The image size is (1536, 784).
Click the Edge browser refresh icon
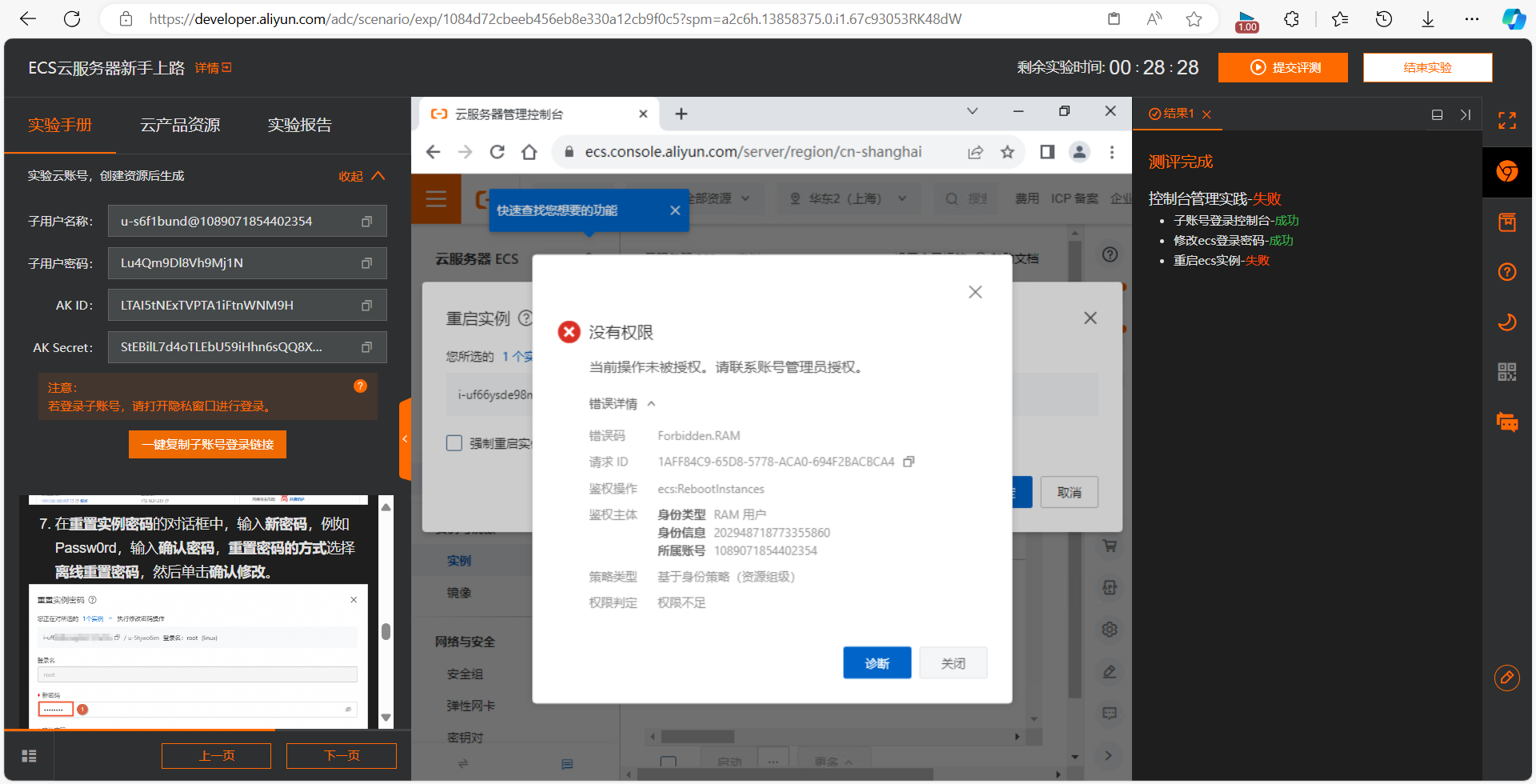[72, 19]
